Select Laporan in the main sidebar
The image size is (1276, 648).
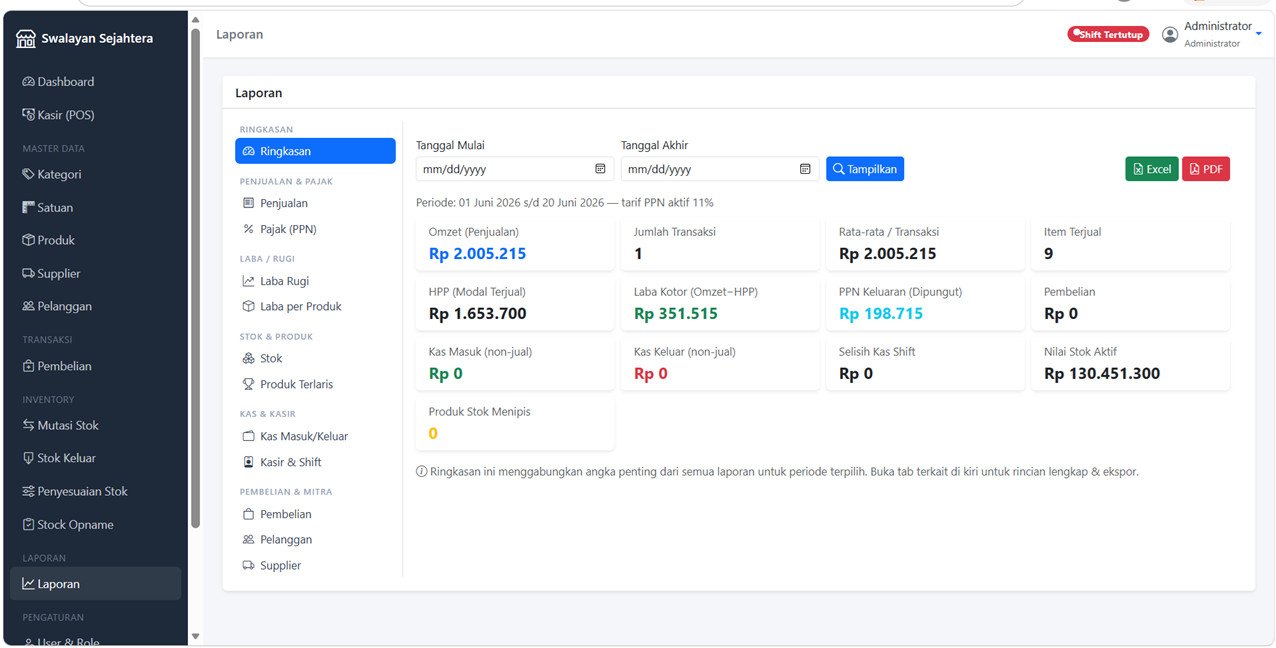click(95, 584)
